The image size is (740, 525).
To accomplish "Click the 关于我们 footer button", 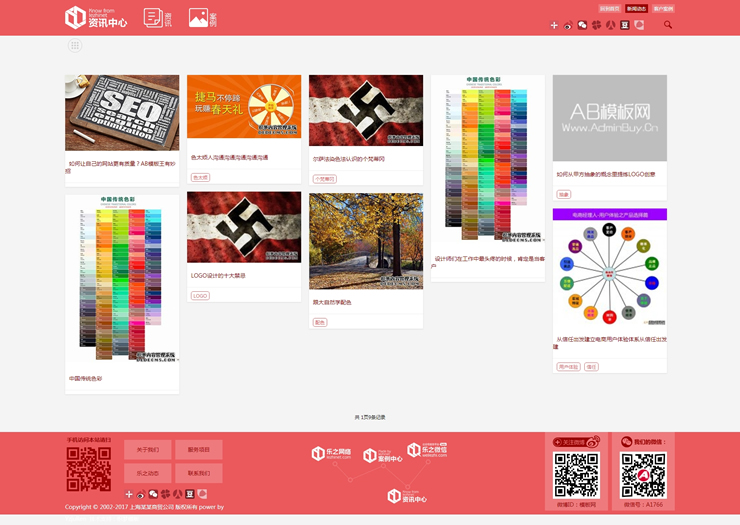I will click(147, 449).
